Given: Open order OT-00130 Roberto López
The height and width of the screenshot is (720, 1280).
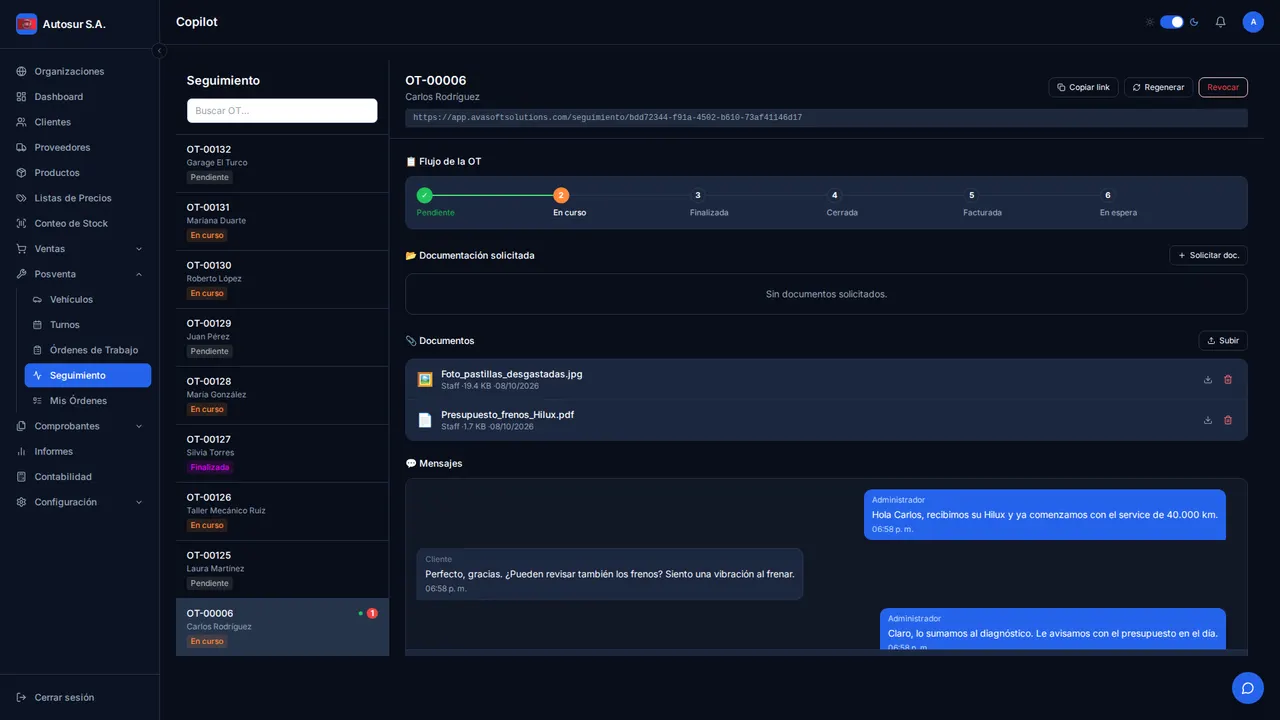Looking at the screenshot, I should tap(282, 279).
